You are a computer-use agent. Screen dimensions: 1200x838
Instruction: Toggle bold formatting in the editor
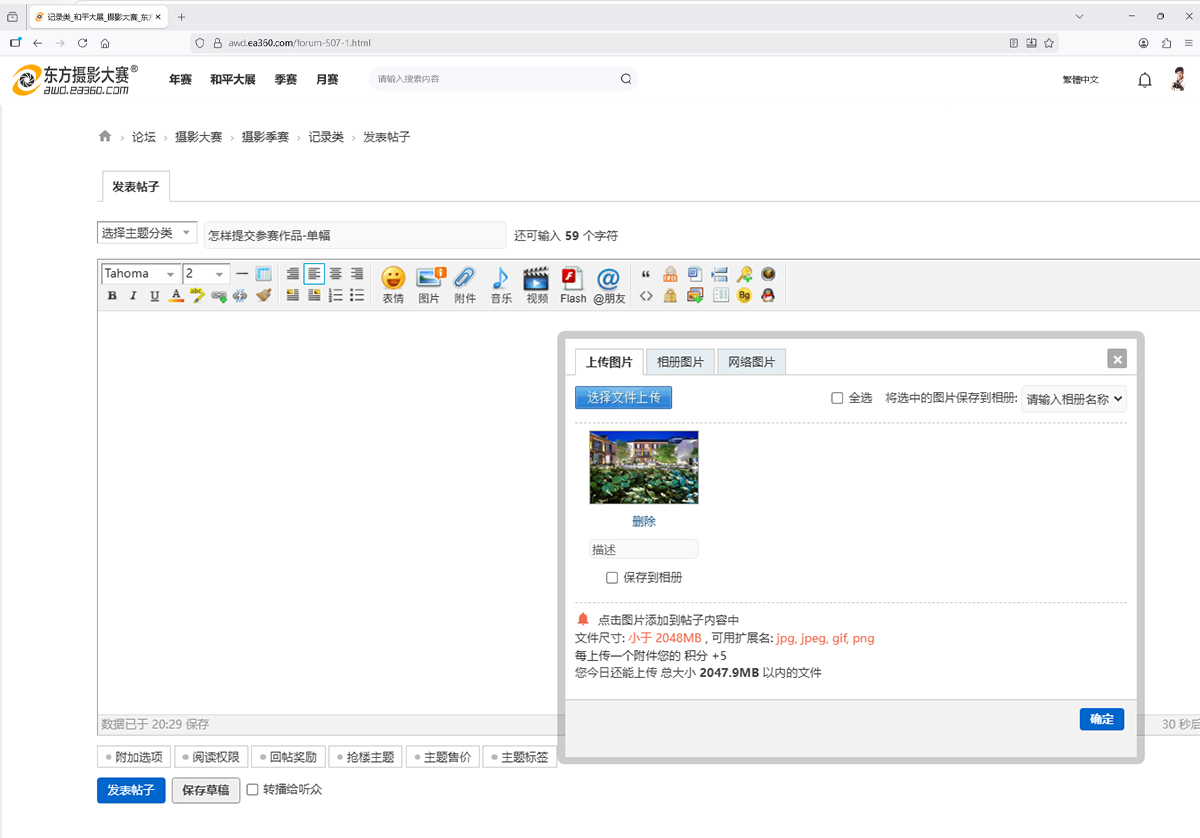[x=112, y=296]
